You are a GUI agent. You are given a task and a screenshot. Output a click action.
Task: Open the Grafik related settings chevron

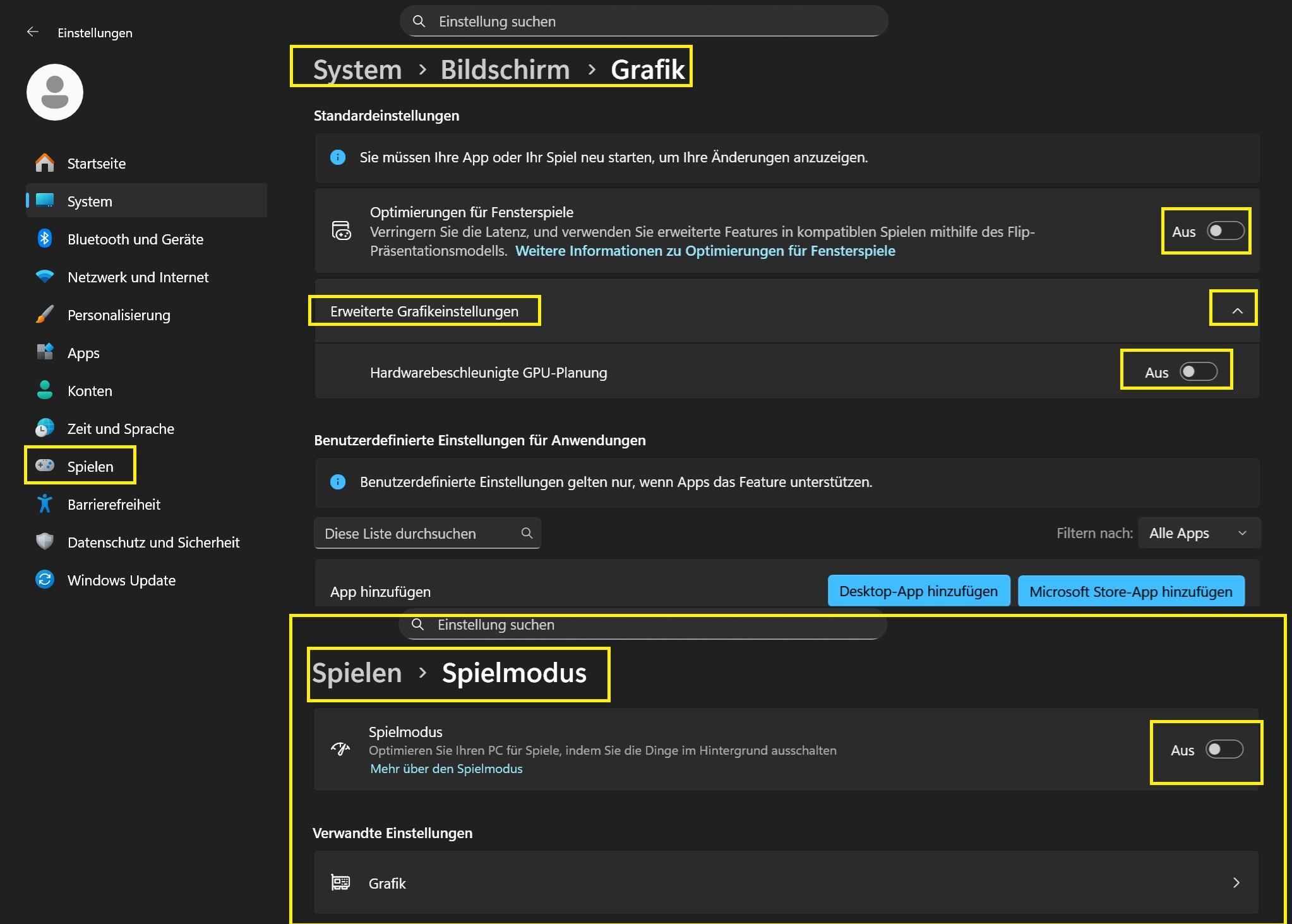tap(1236, 883)
